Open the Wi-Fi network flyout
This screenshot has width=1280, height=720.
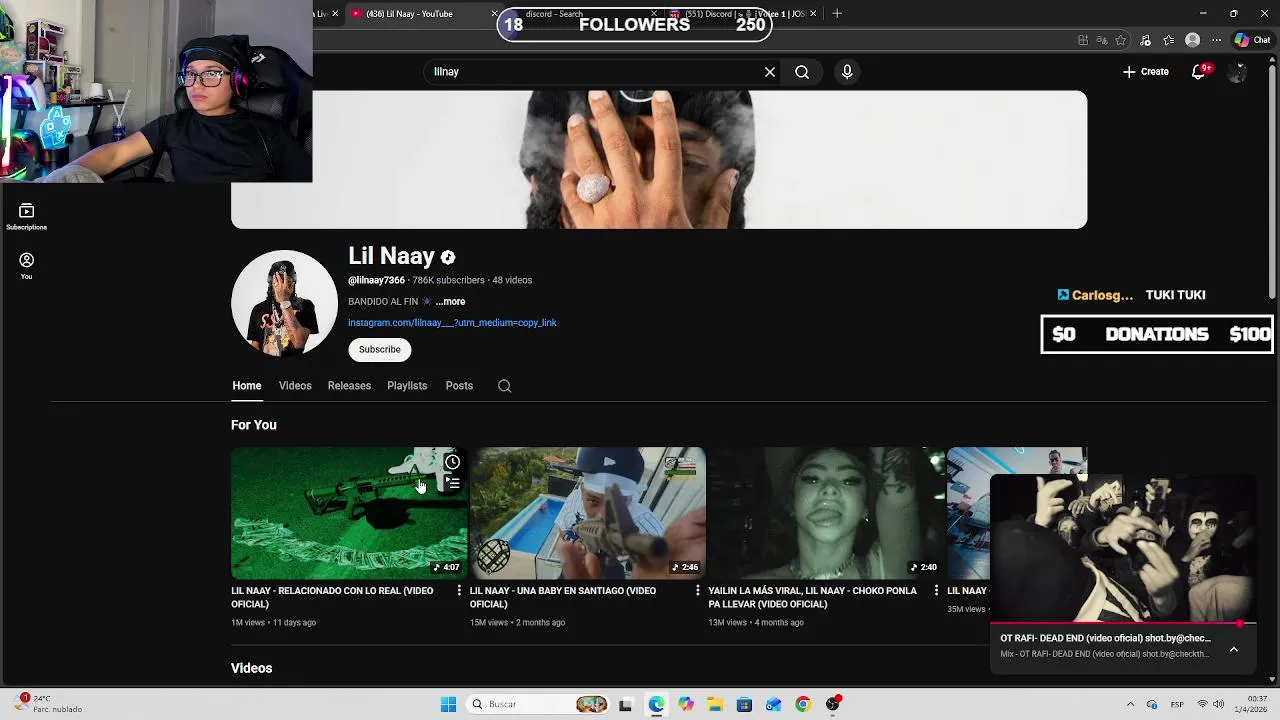click(1202, 704)
